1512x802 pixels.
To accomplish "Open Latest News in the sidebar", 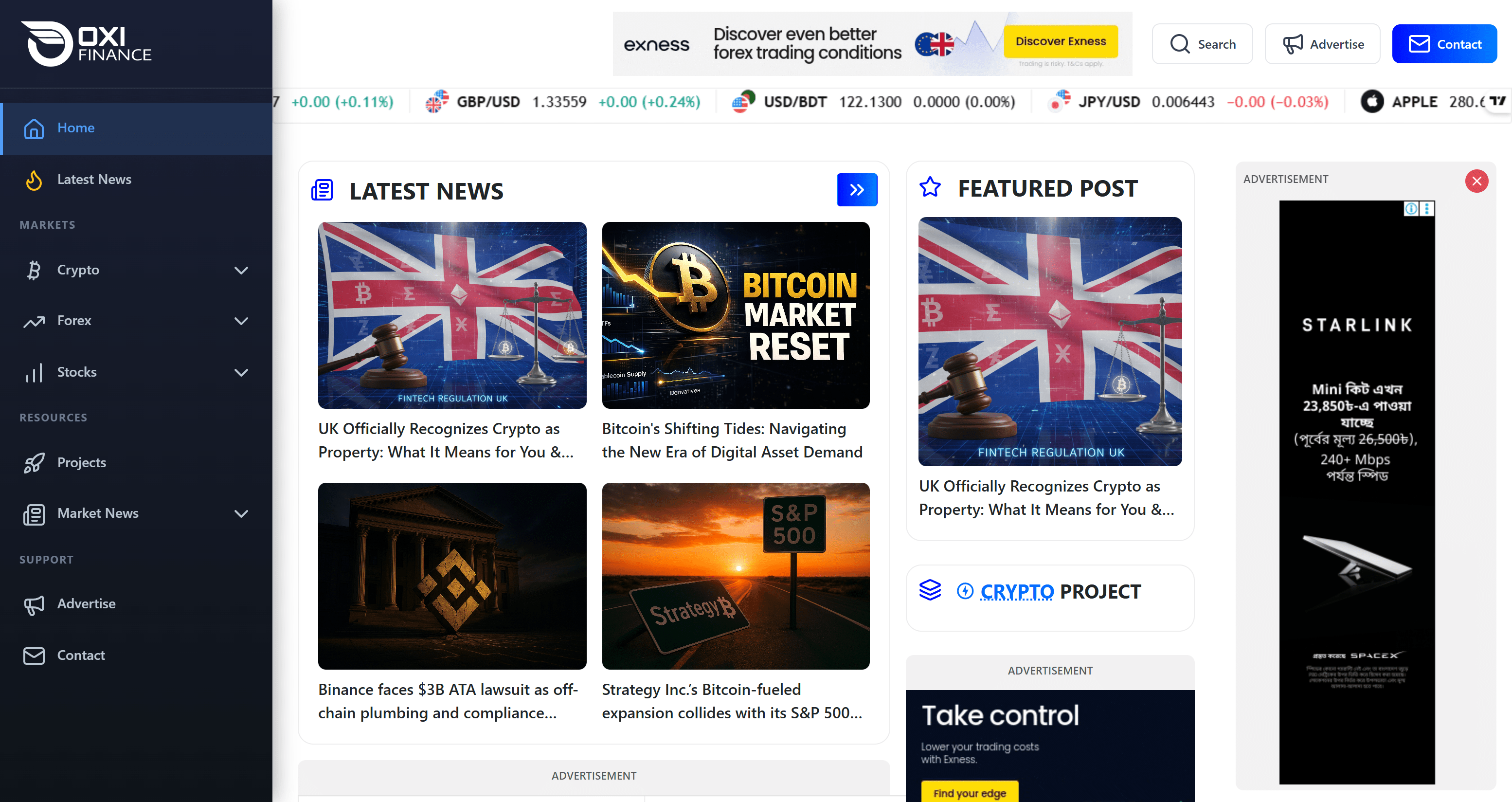I will tap(136, 180).
